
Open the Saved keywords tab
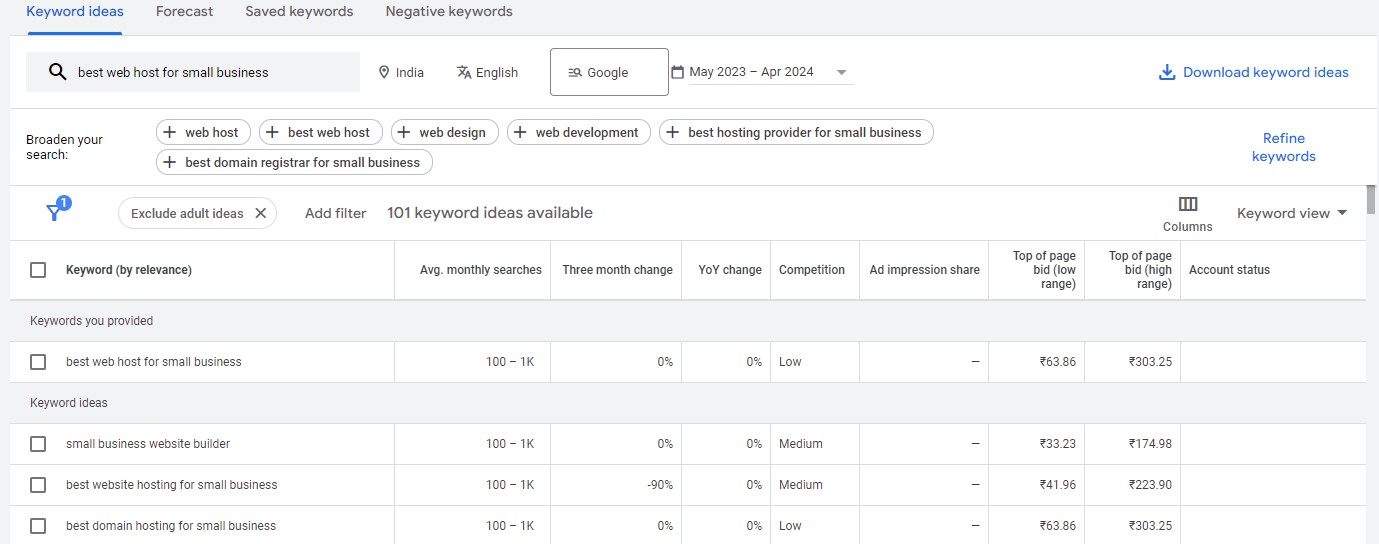(299, 12)
